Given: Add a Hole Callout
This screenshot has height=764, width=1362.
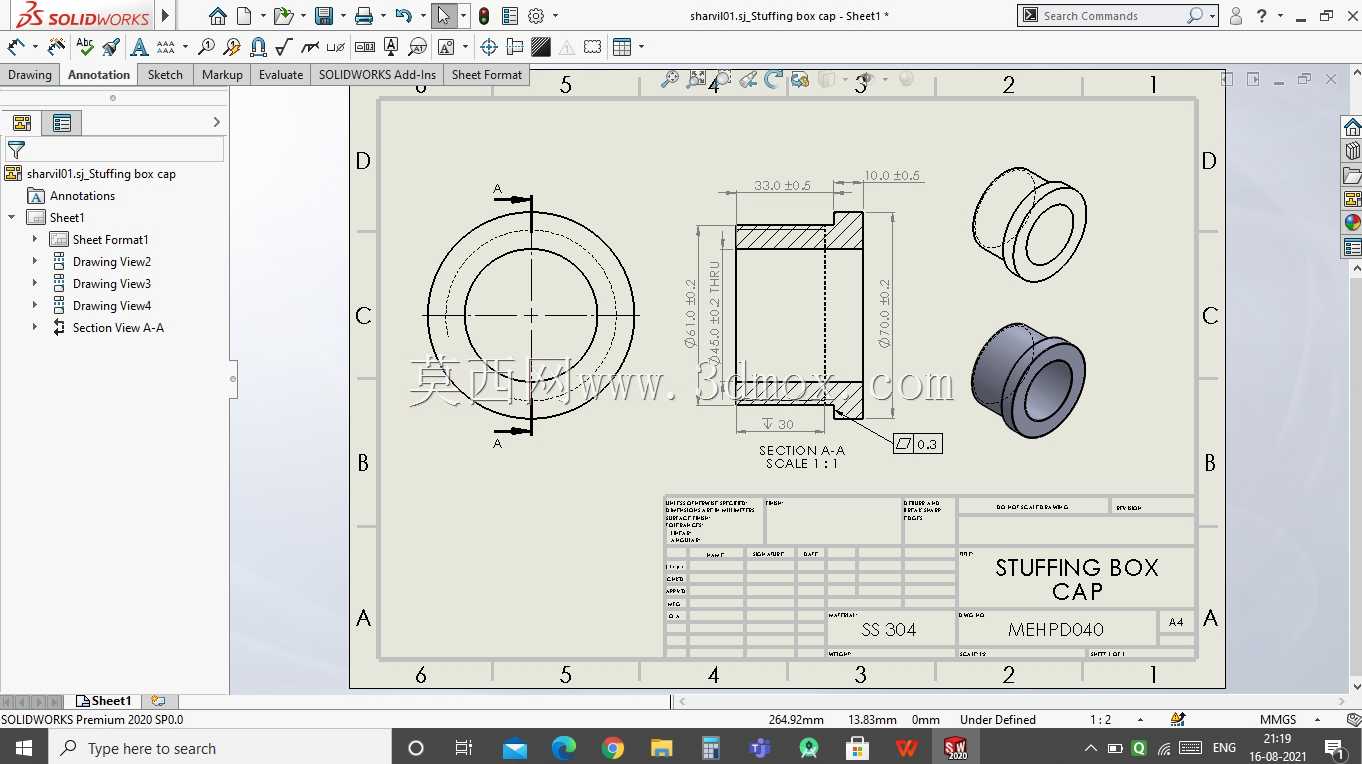Looking at the screenshot, I should click(x=336, y=47).
